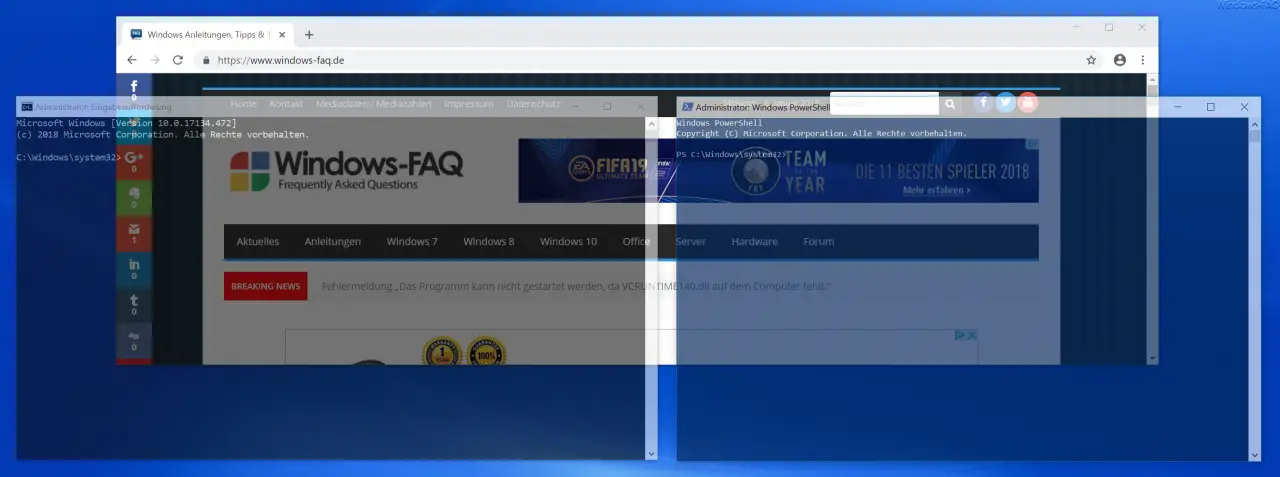Go back in Chrome browser
1280x477 pixels.
(132, 60)
